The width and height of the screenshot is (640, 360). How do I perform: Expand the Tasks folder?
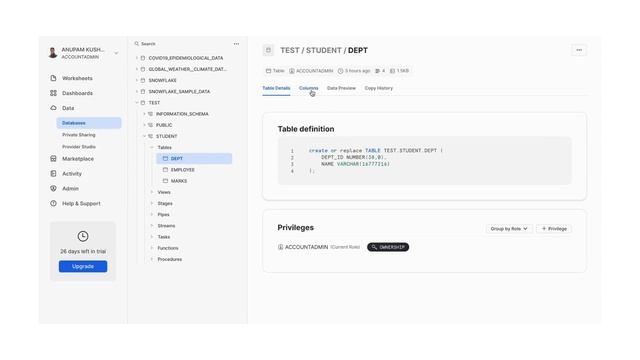click(151, 237)
